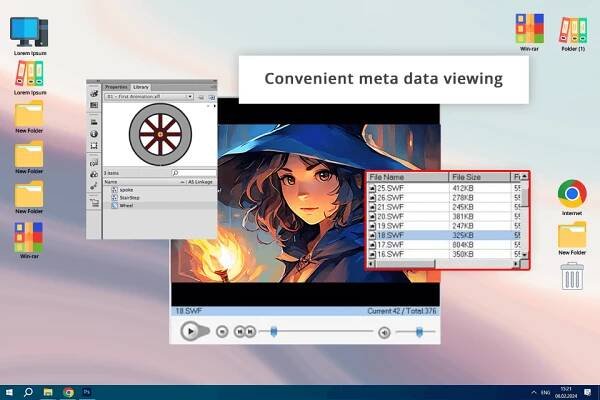Mute audio with the speaker icon
This screenshot has height=400, width=600.
(383, 332)
